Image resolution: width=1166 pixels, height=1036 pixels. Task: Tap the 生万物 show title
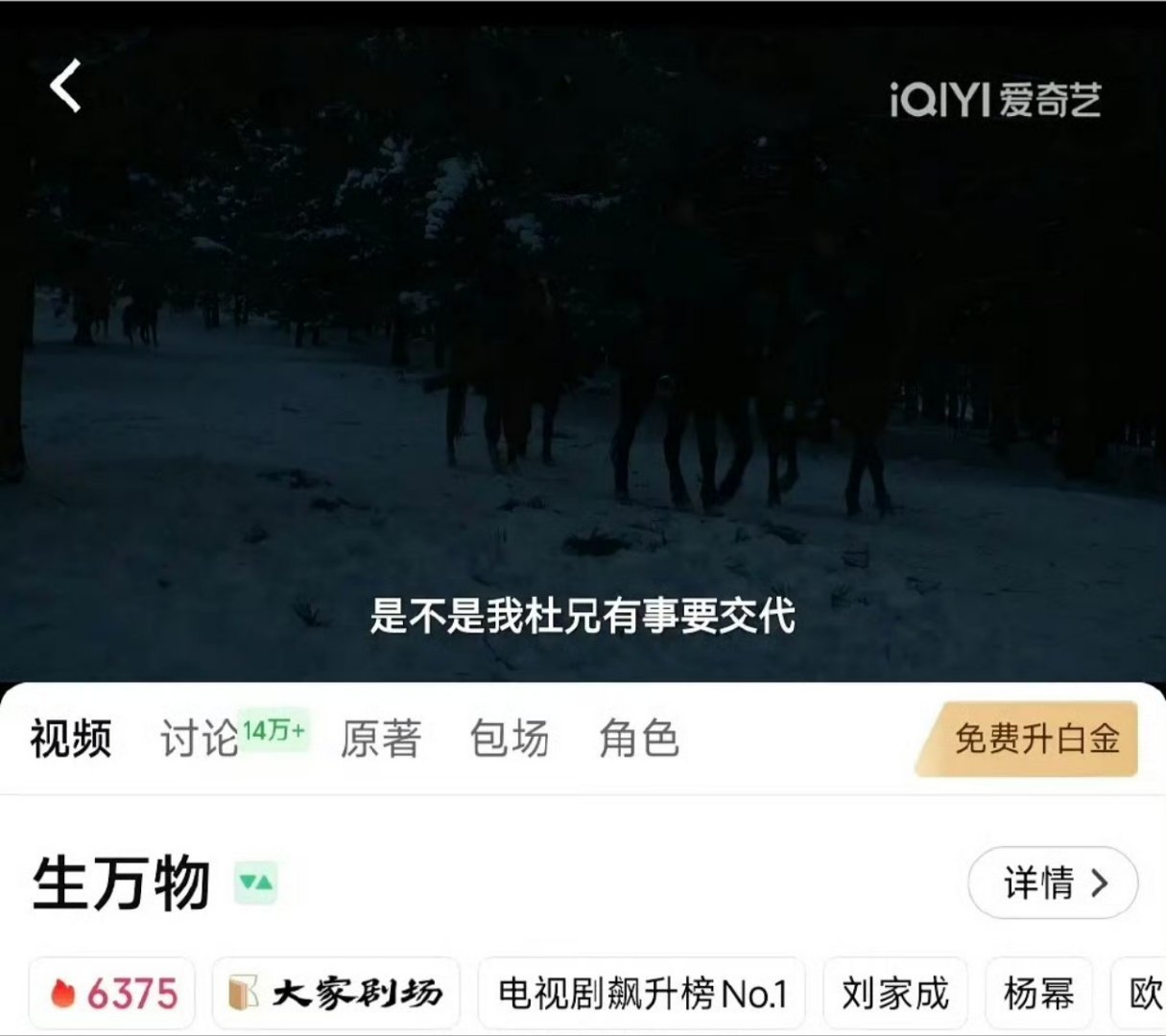[121, 883]
